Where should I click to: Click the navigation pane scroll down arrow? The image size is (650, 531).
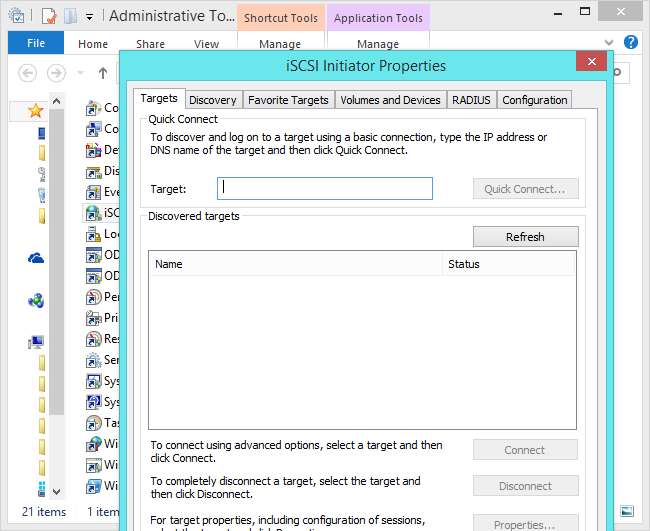(x=56, y=492)
